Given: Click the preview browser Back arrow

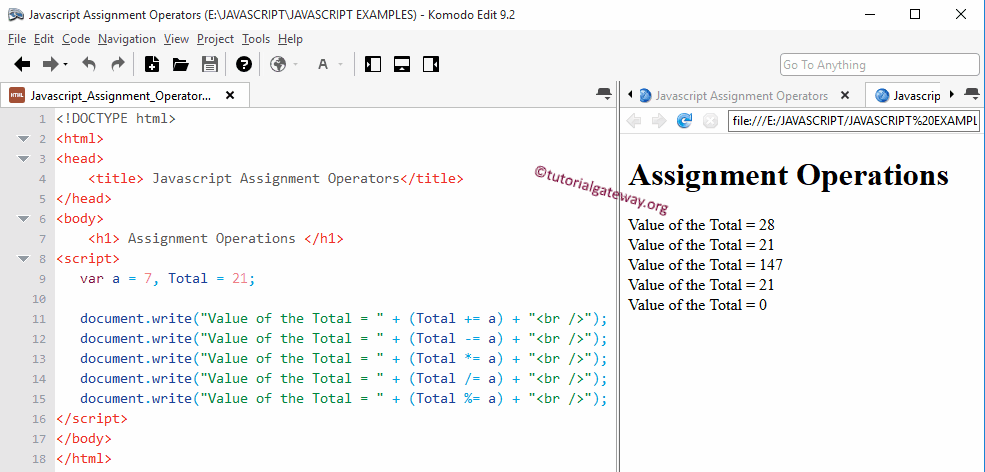Looking at the screenshot, I should click(634, 121).
